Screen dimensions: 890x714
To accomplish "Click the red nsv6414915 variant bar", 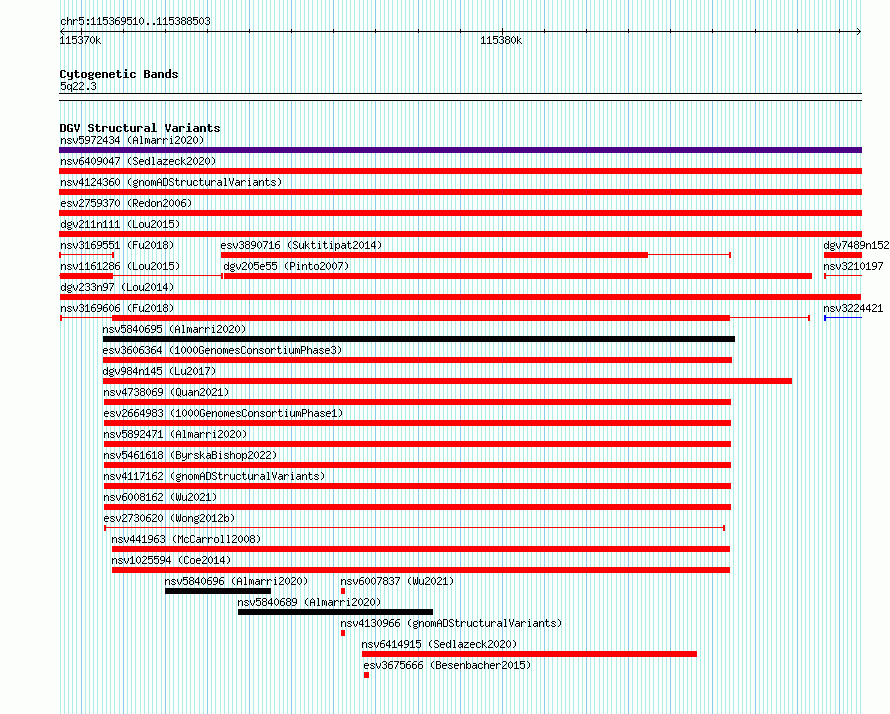I will [x=529, y=654].
